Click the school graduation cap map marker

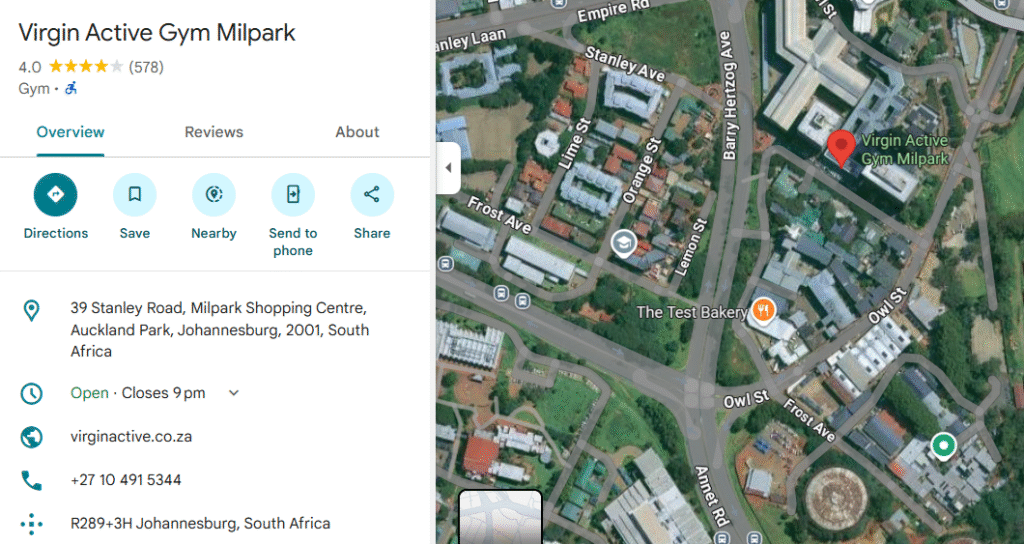(624, 243)
